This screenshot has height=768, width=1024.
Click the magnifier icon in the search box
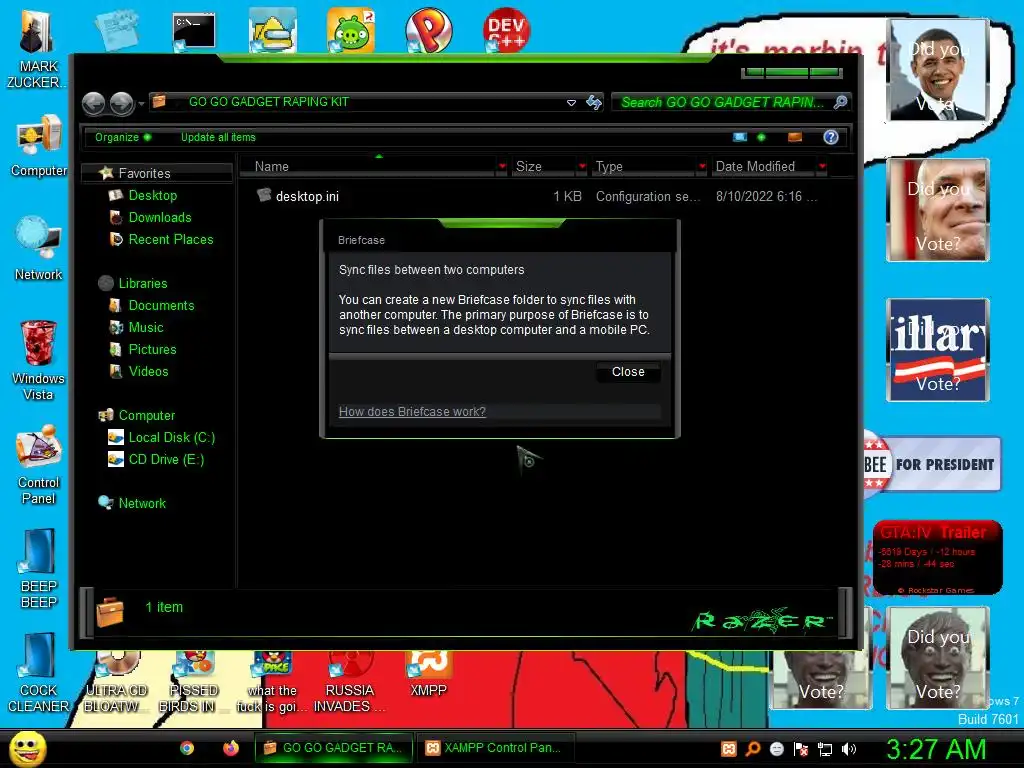(840, 102)
